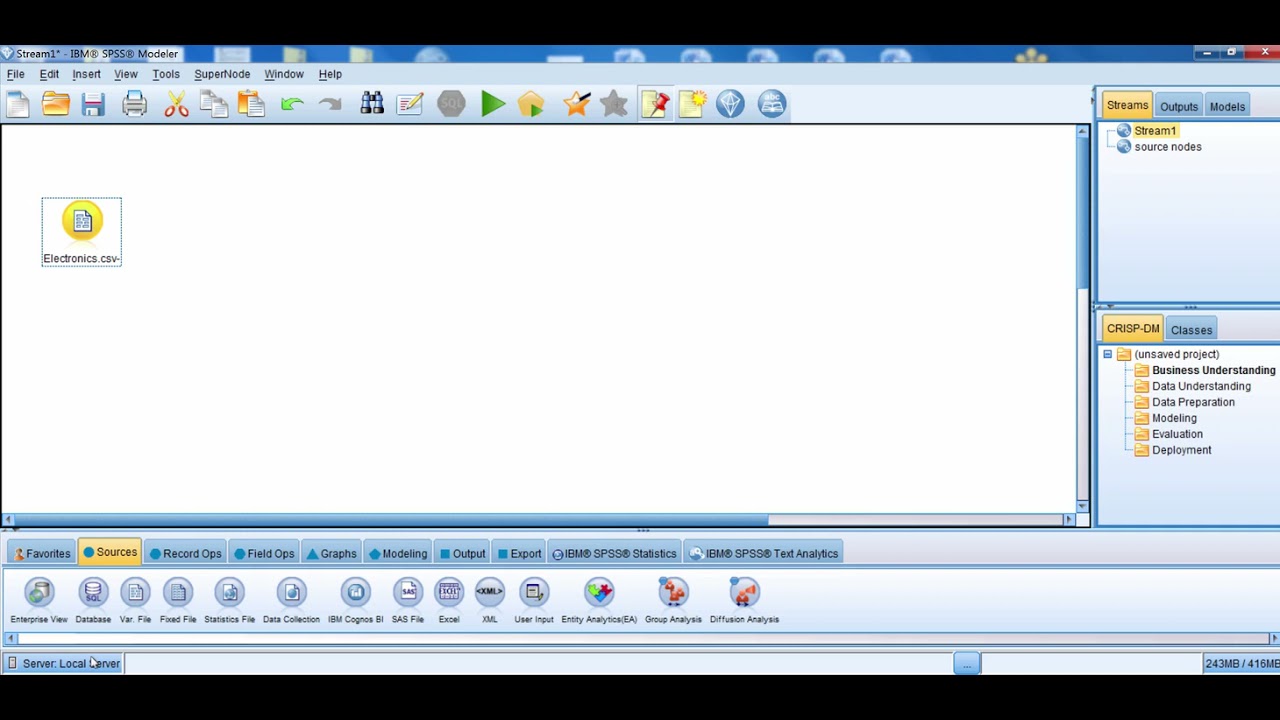Click the Paste clipboard icon
The width and height of the screenshot is (1280, 720).
[x=251, y=104]
